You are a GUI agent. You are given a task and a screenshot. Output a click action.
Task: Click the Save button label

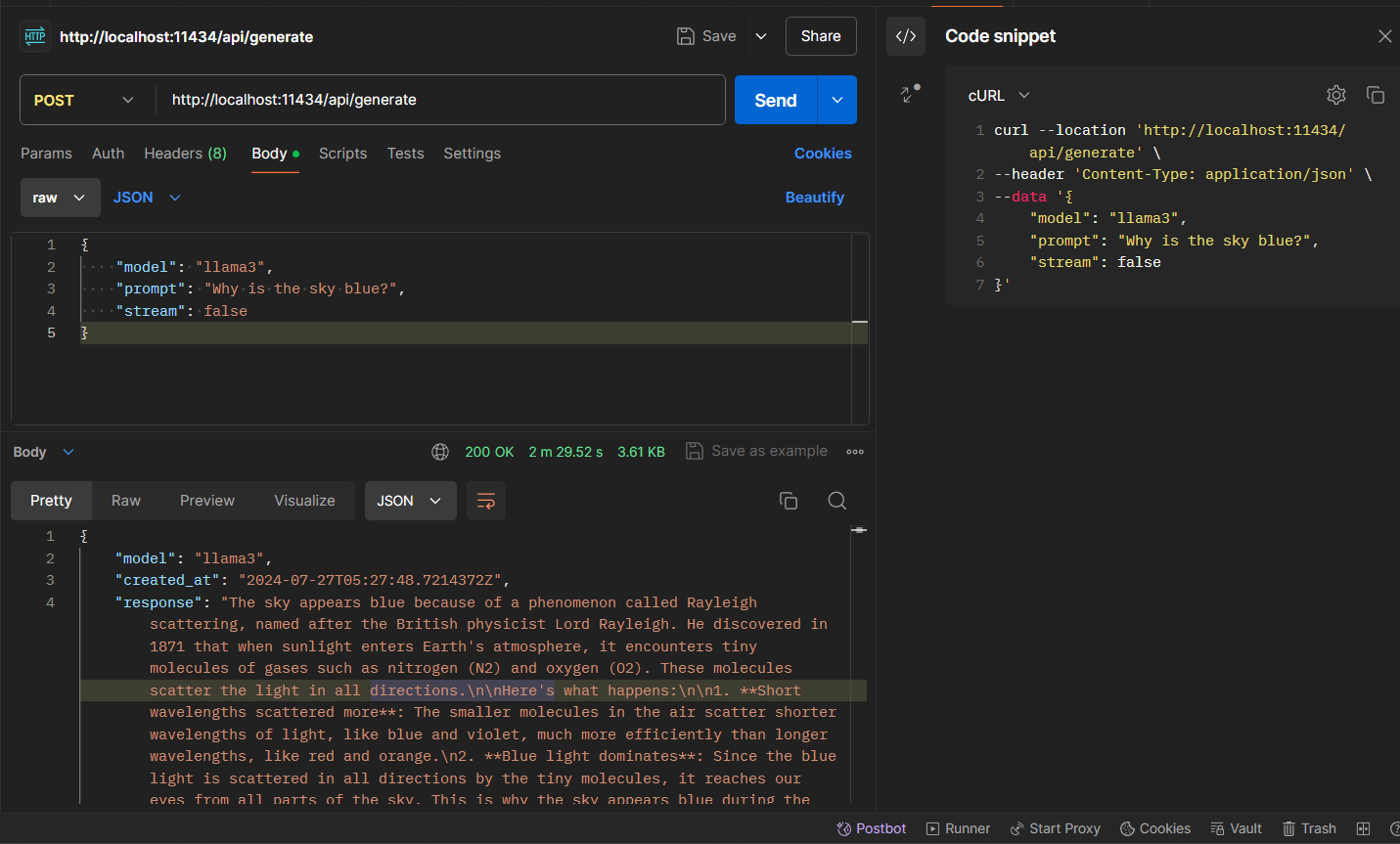[719, 36]
